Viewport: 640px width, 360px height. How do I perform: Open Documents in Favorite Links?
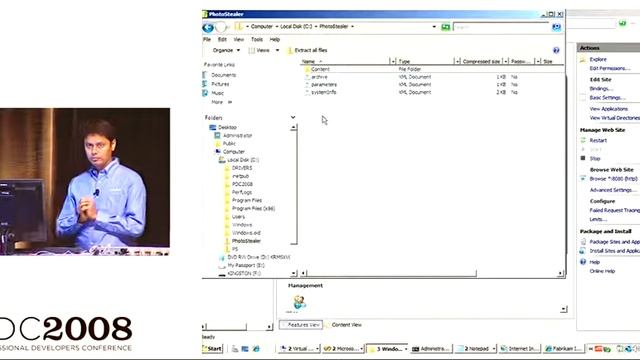point(223,75)
